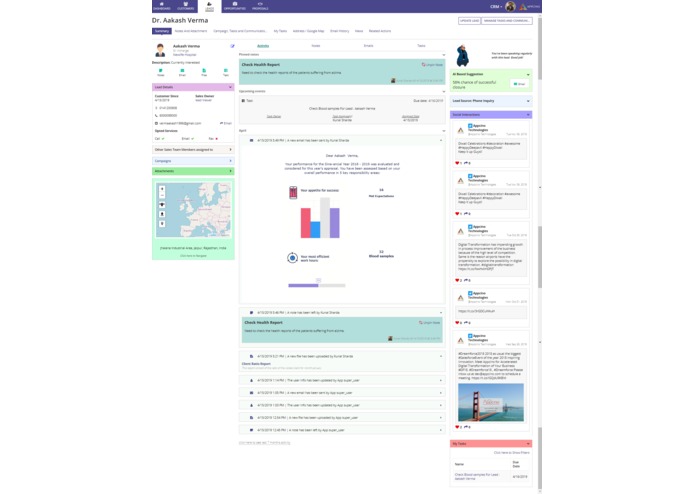
Task: Click the Task quick-action icon under Description
Action: click(x=226, y=72)
